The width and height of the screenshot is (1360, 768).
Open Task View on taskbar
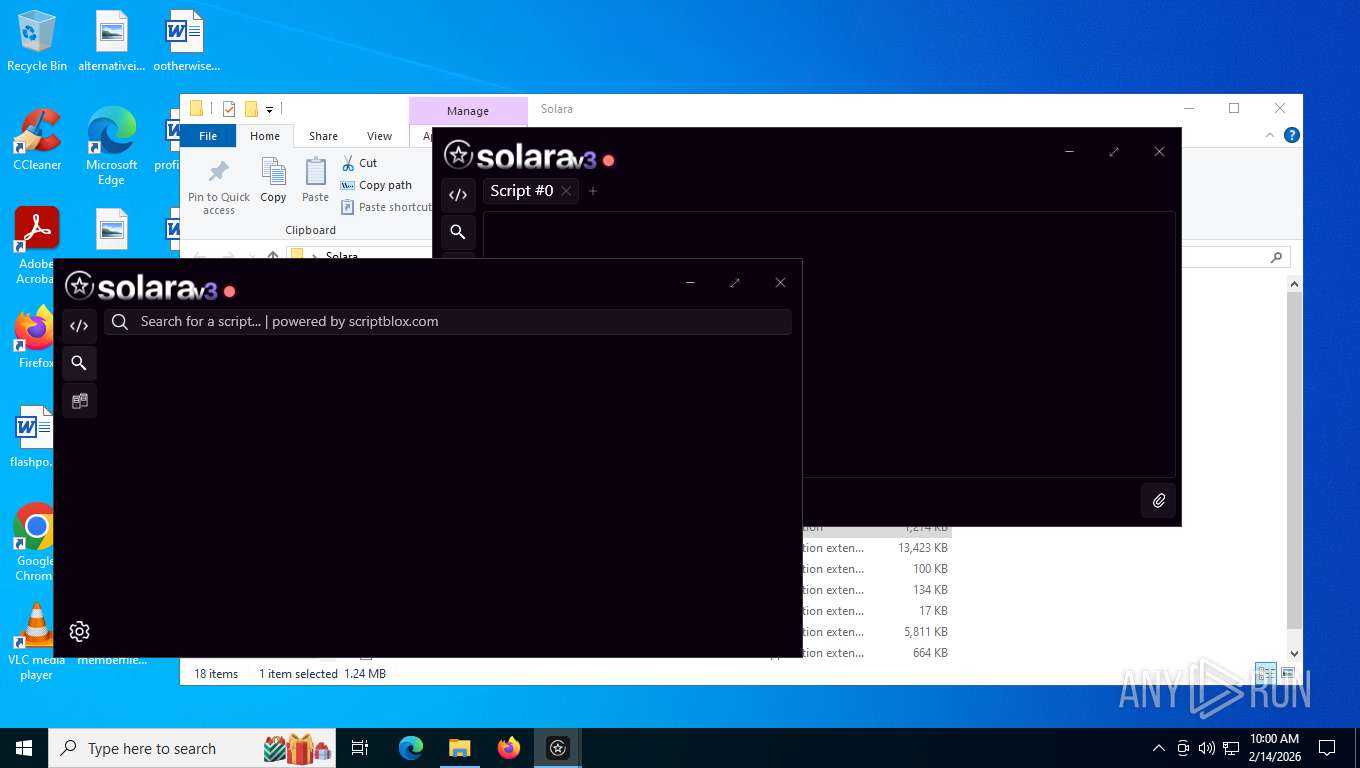[360, 748]
